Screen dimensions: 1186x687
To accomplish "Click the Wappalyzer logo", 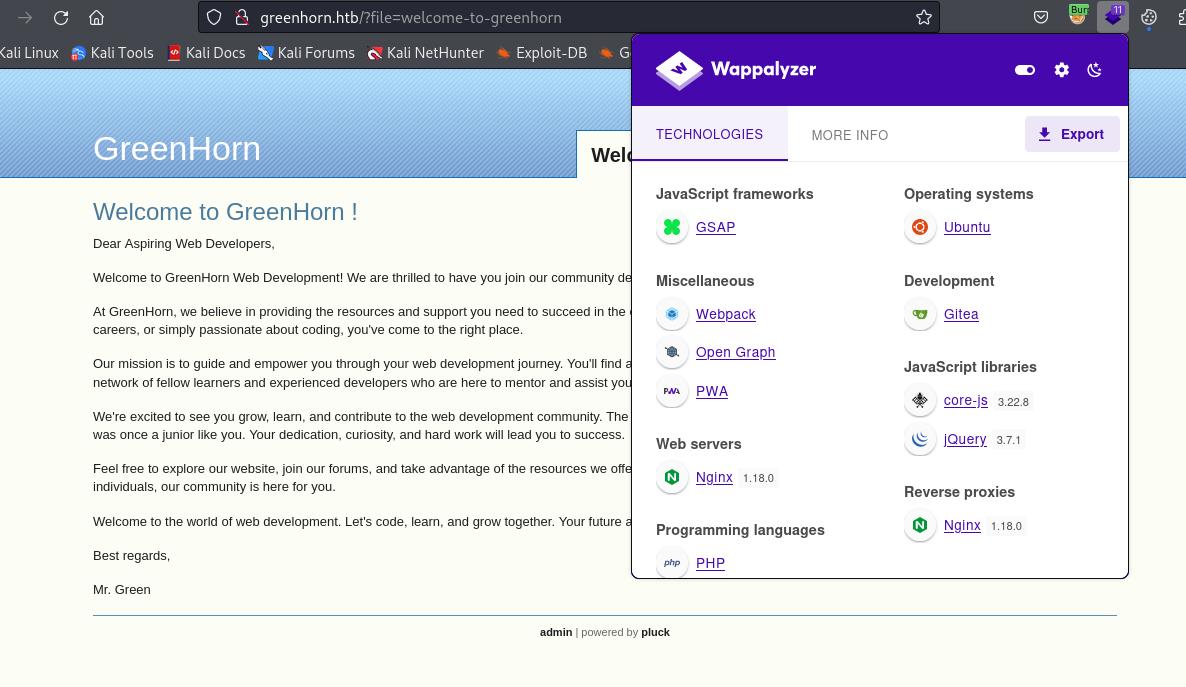I will (736, 70).
